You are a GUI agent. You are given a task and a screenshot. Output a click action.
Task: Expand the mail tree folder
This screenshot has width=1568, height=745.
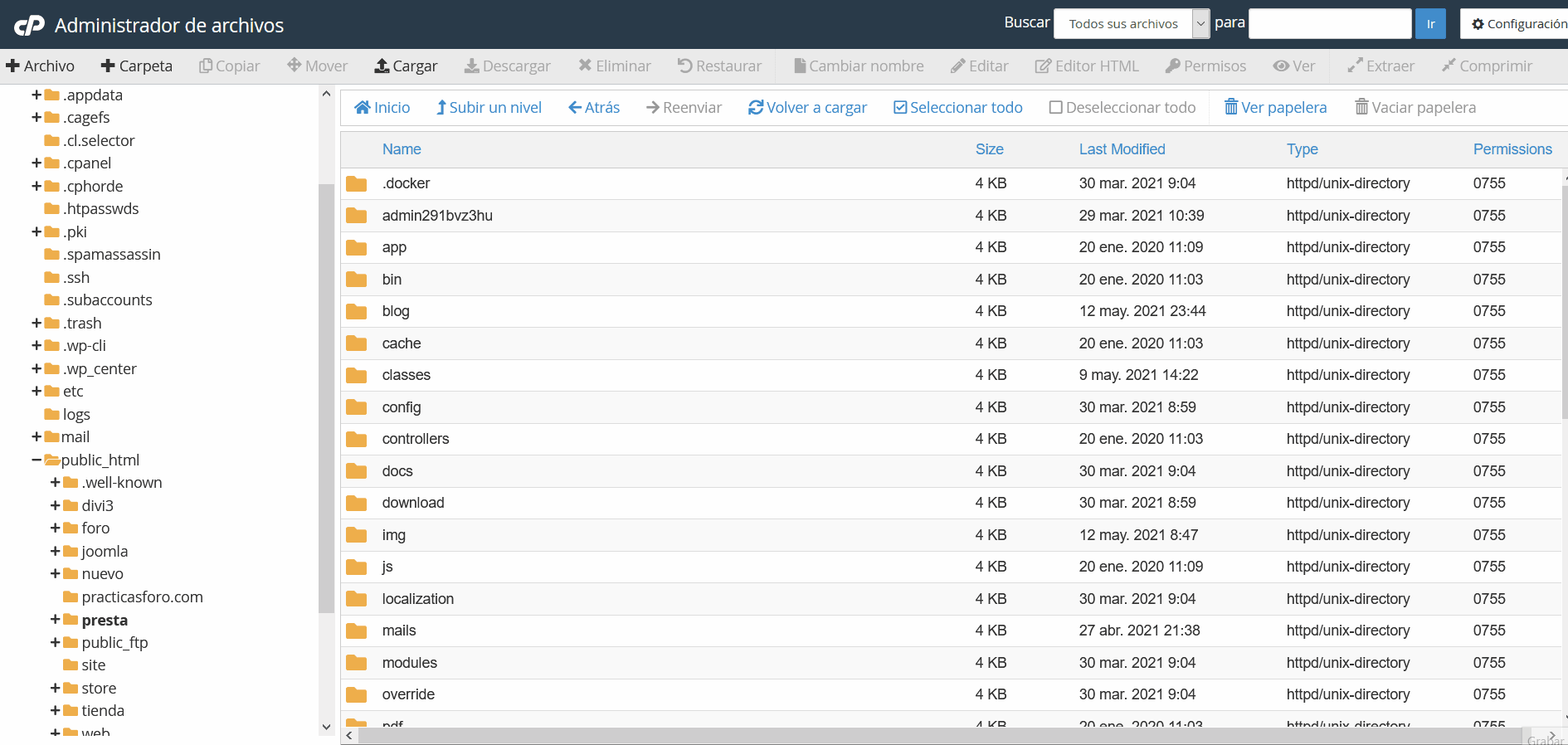[37, 436]
